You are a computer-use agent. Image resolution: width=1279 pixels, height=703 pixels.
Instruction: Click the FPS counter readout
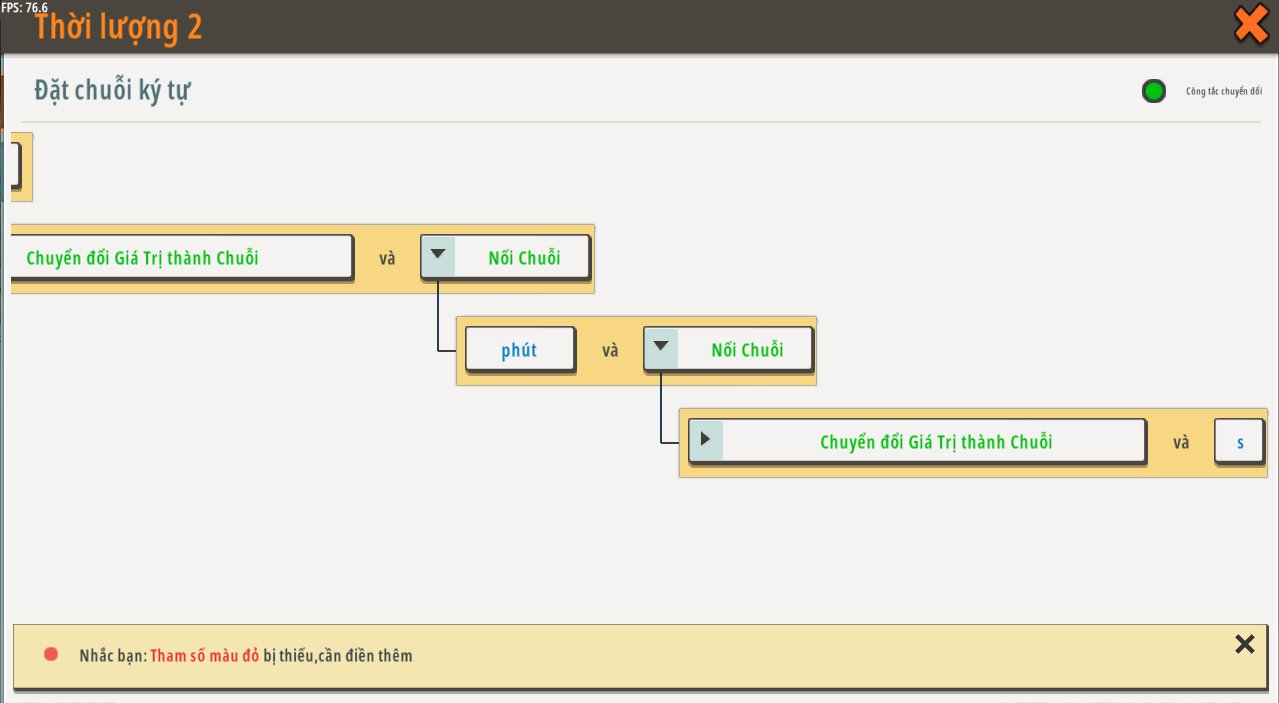point(24,7)
